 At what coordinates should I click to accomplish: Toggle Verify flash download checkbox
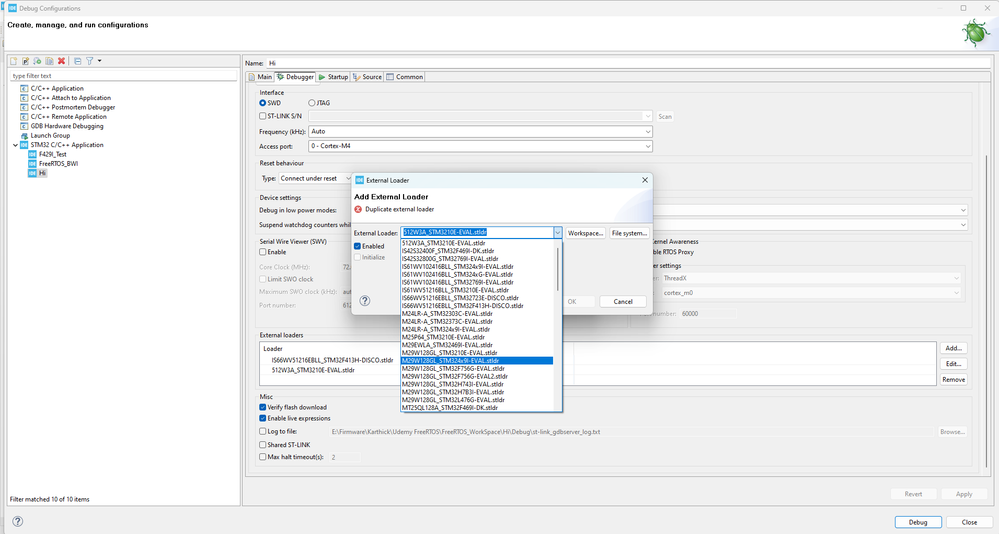(x=262, y=407)
